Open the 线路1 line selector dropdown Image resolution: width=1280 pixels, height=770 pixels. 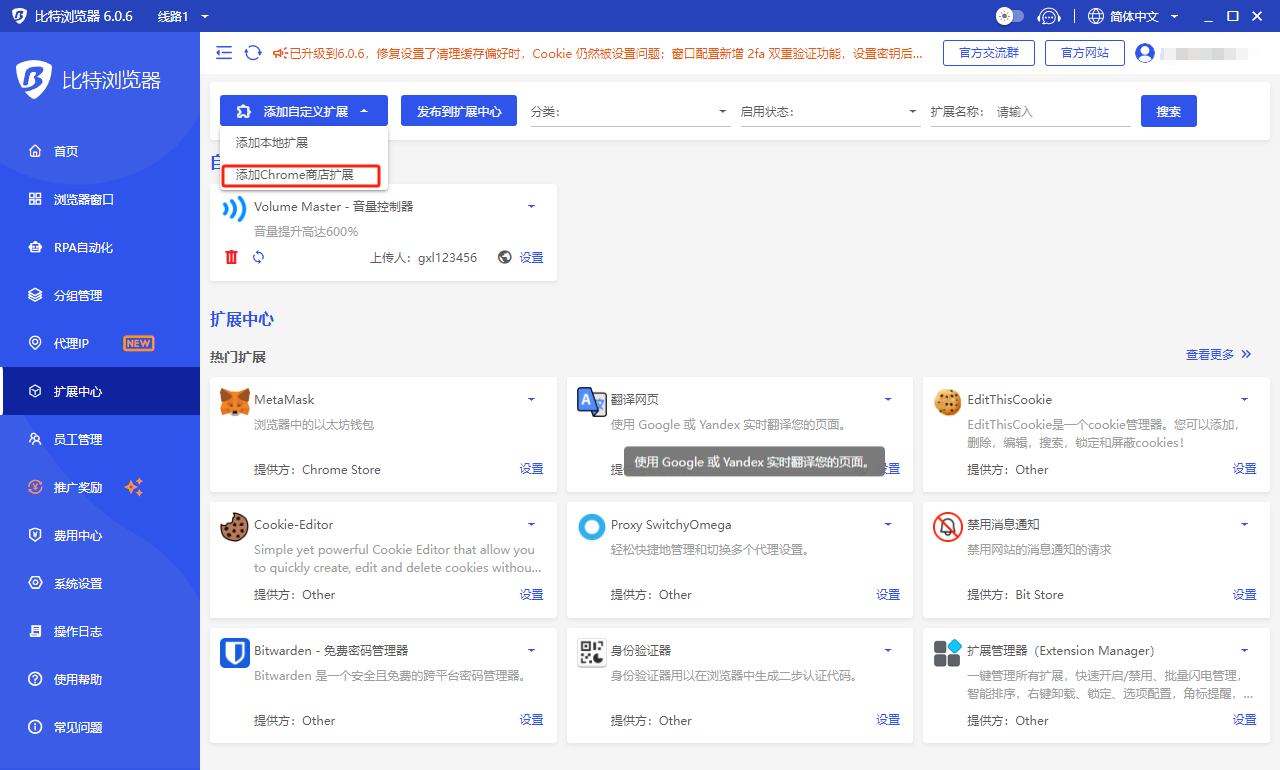click(183, 16)
